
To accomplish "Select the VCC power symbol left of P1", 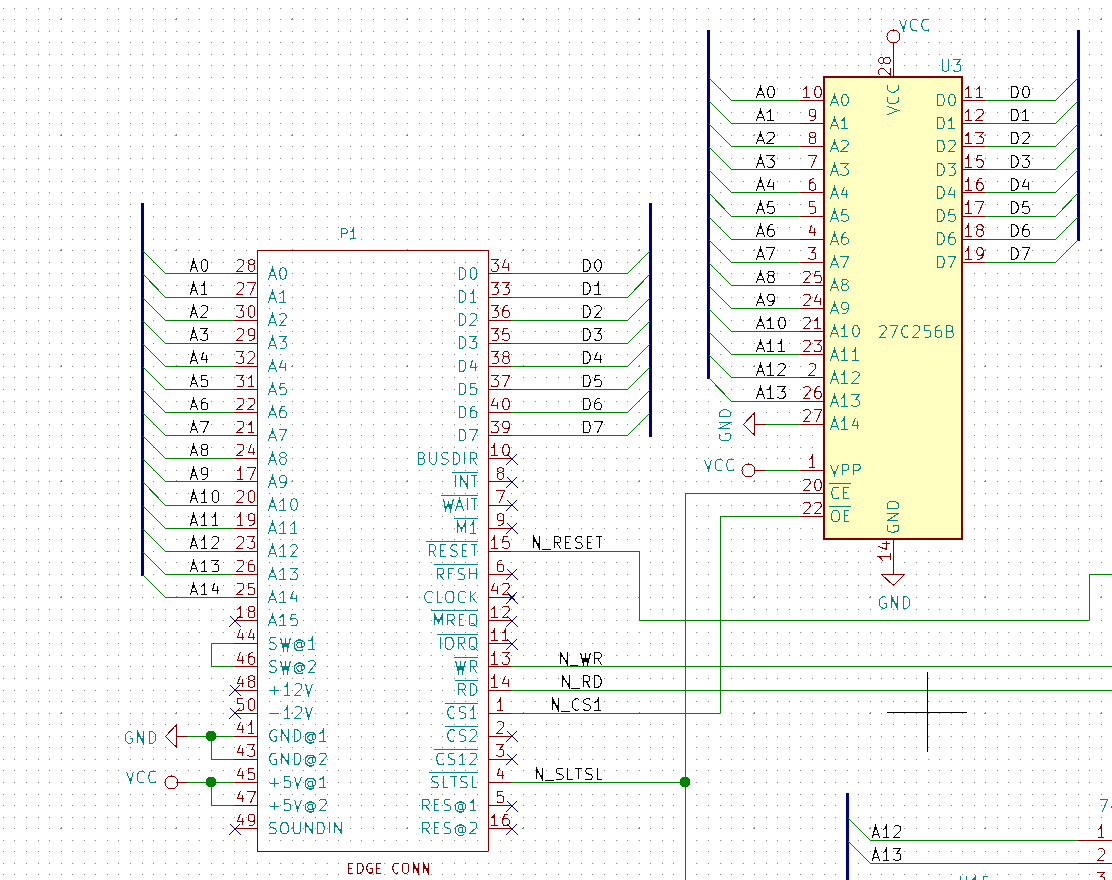I will tap(170, 782).
